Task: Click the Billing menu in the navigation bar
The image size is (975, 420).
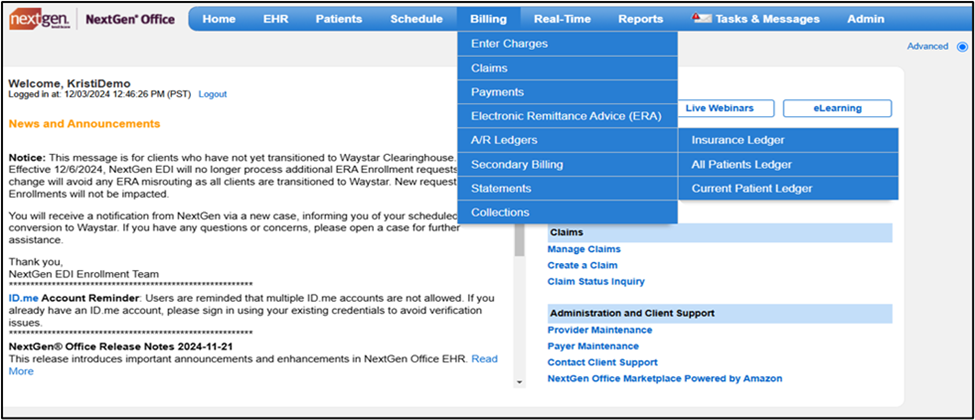Action: point(488,19)
